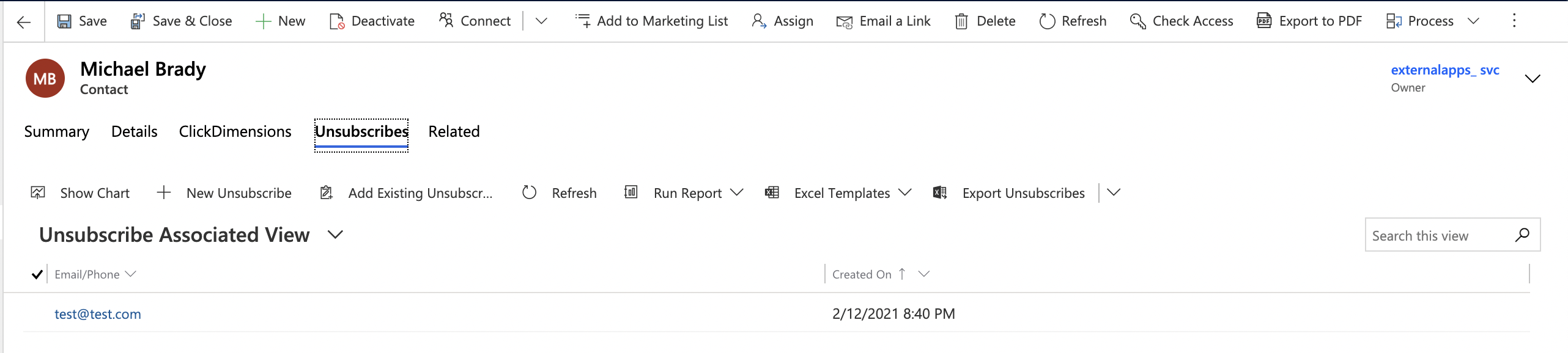Click the Save floppy disk icon

pyautogui.click(x=64, y=21)
